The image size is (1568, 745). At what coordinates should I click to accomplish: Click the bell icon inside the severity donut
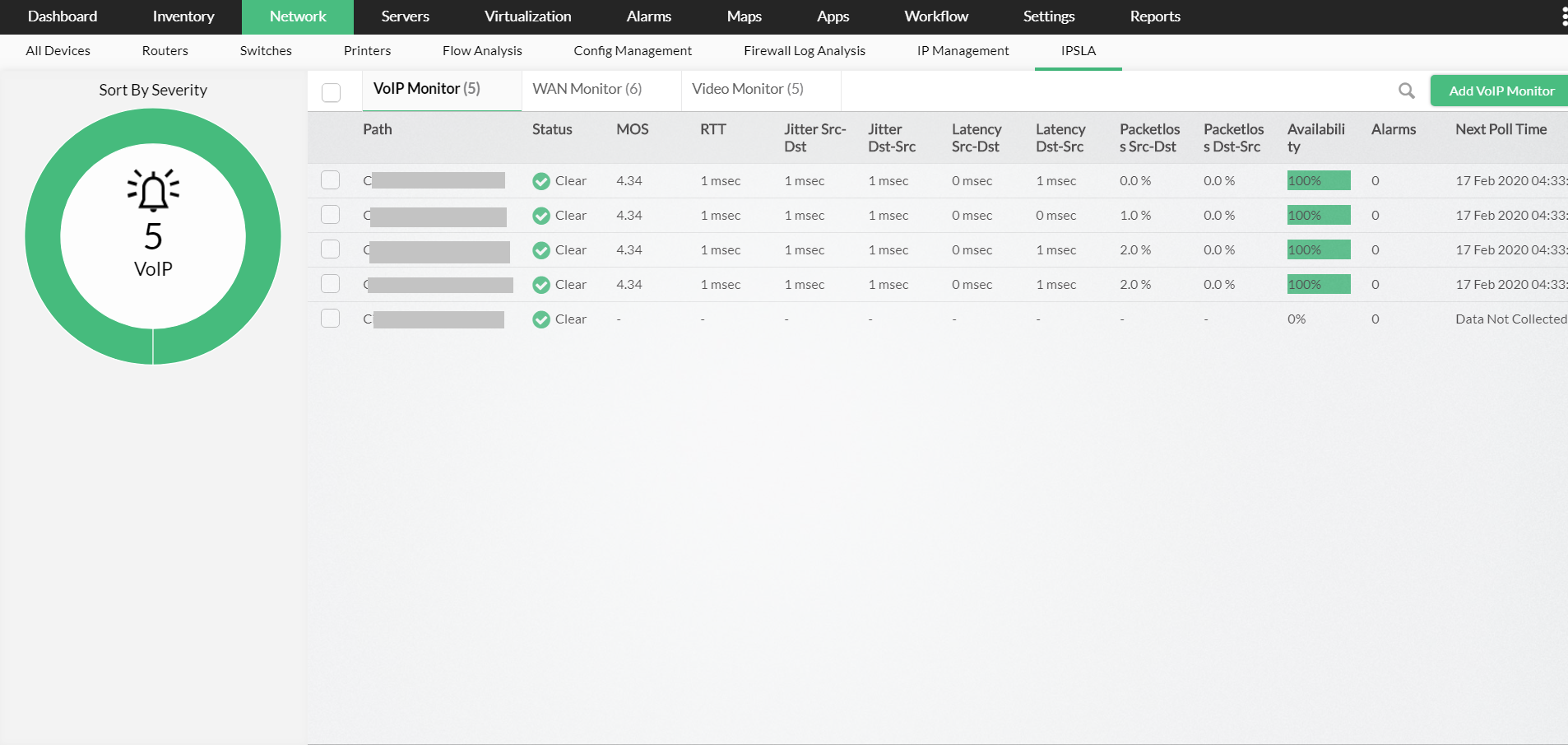coord(153,188)
